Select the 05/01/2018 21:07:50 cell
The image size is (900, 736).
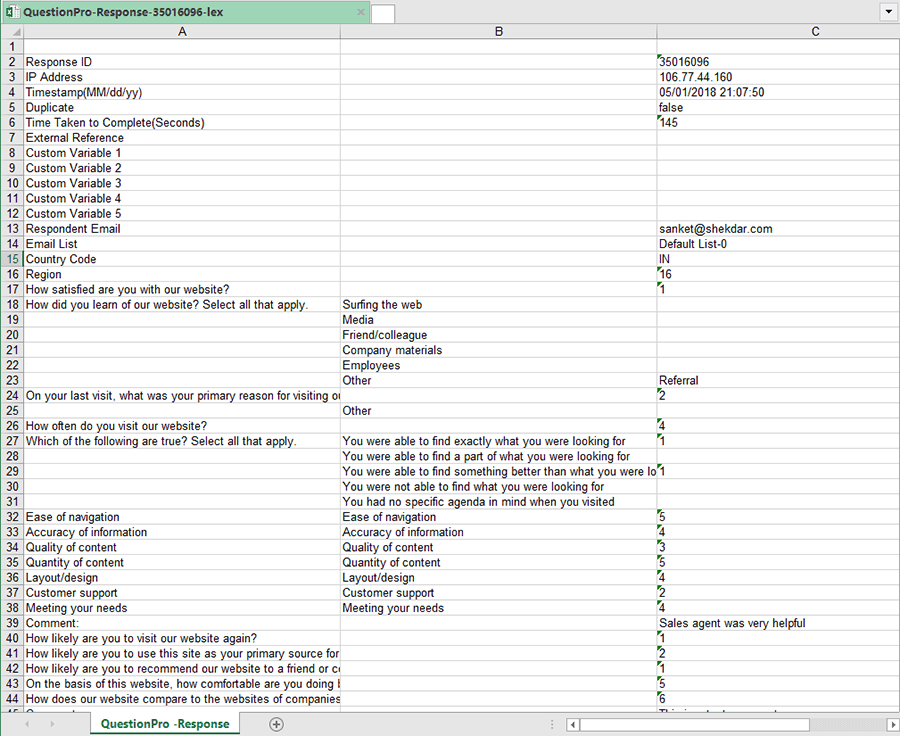pos(778,92)
